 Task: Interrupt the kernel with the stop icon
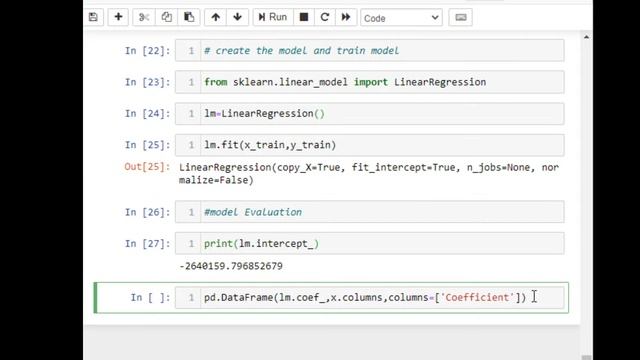coord(304,17)
